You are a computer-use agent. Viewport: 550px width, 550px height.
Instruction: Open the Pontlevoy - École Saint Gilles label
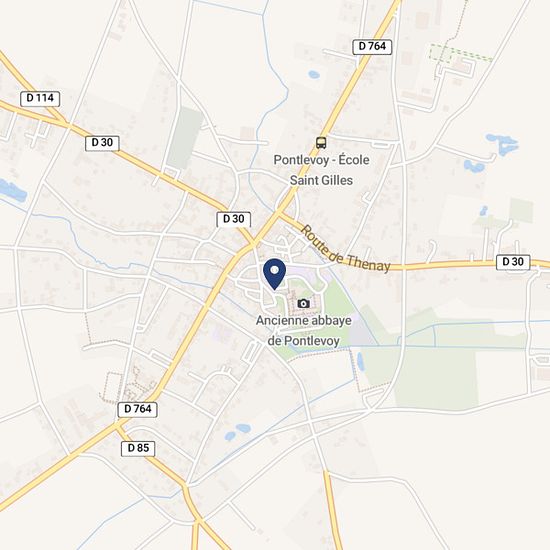[x=321, y=170]
